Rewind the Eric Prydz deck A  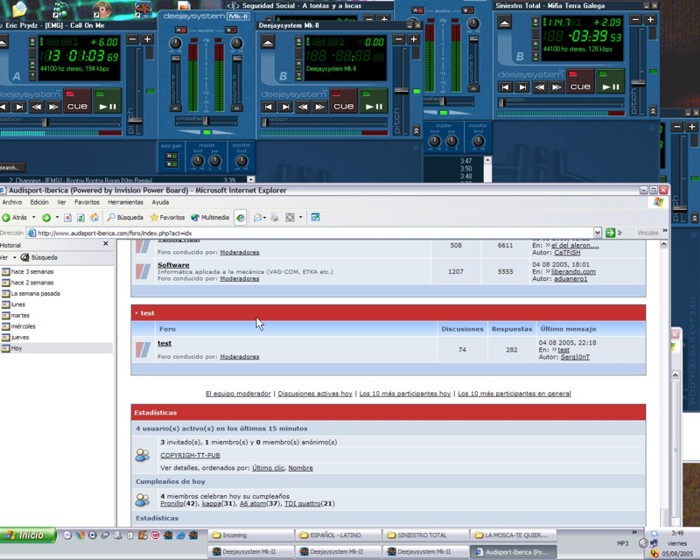pos(37,107)
